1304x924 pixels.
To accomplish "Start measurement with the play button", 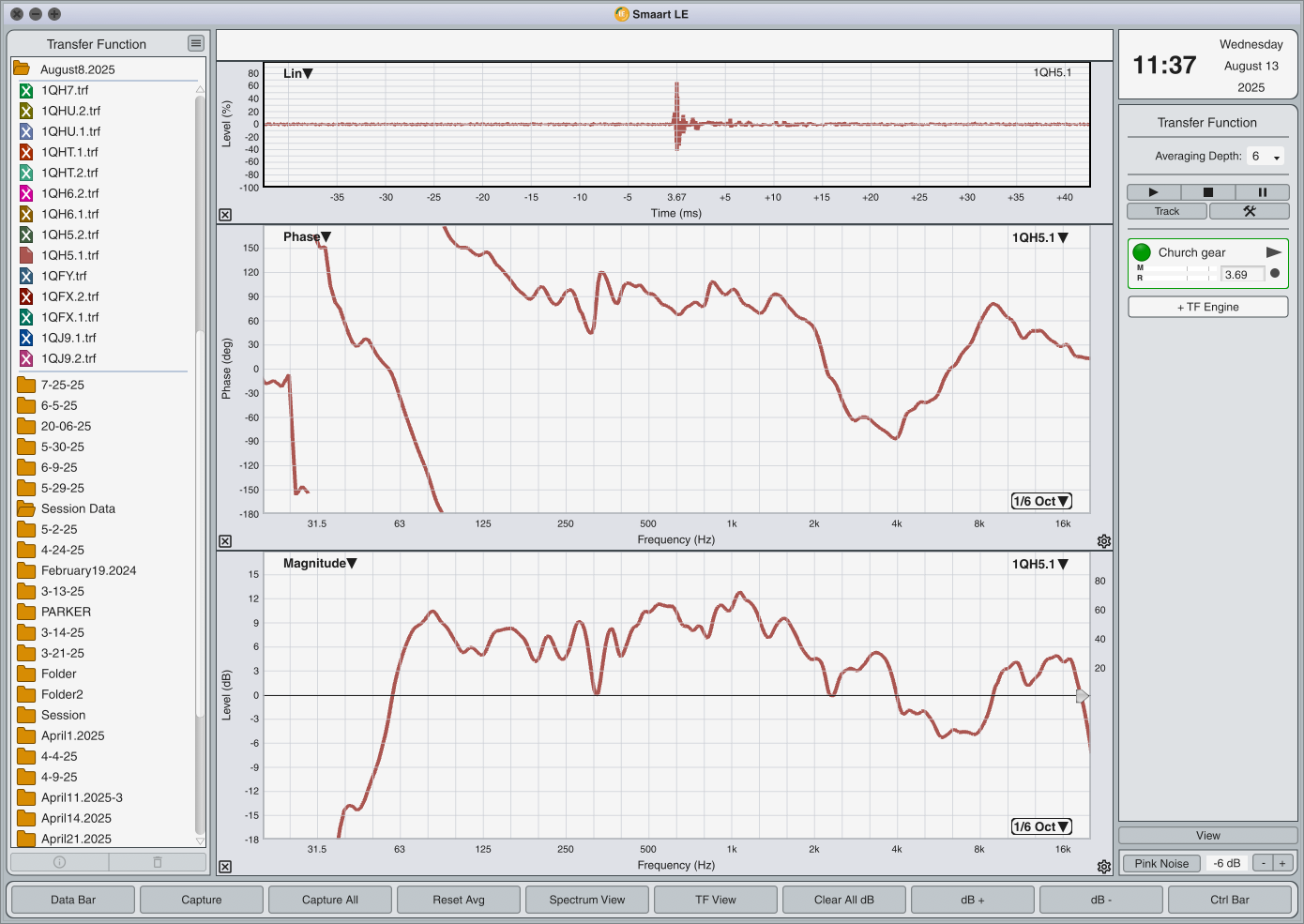I will pos(1153,192).
